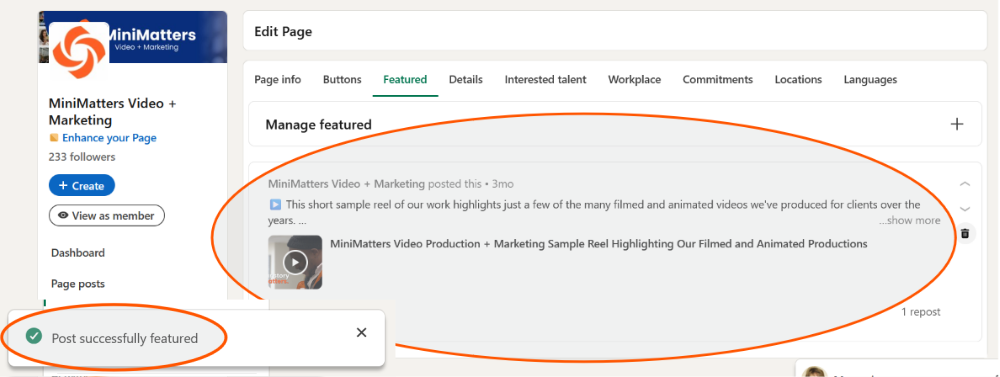
Task: Go to the Interested talent tab
Action: coord(545,80)
